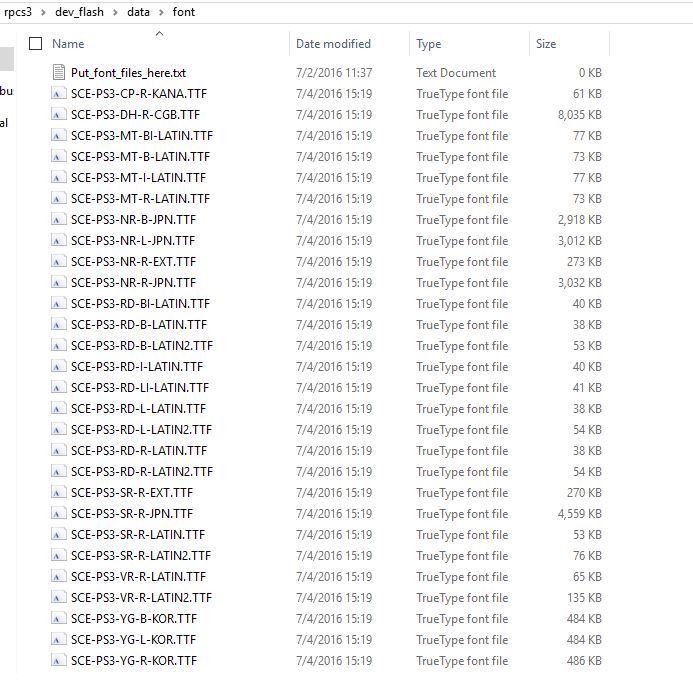Click the 61 KB size value

tap(587, 94)
